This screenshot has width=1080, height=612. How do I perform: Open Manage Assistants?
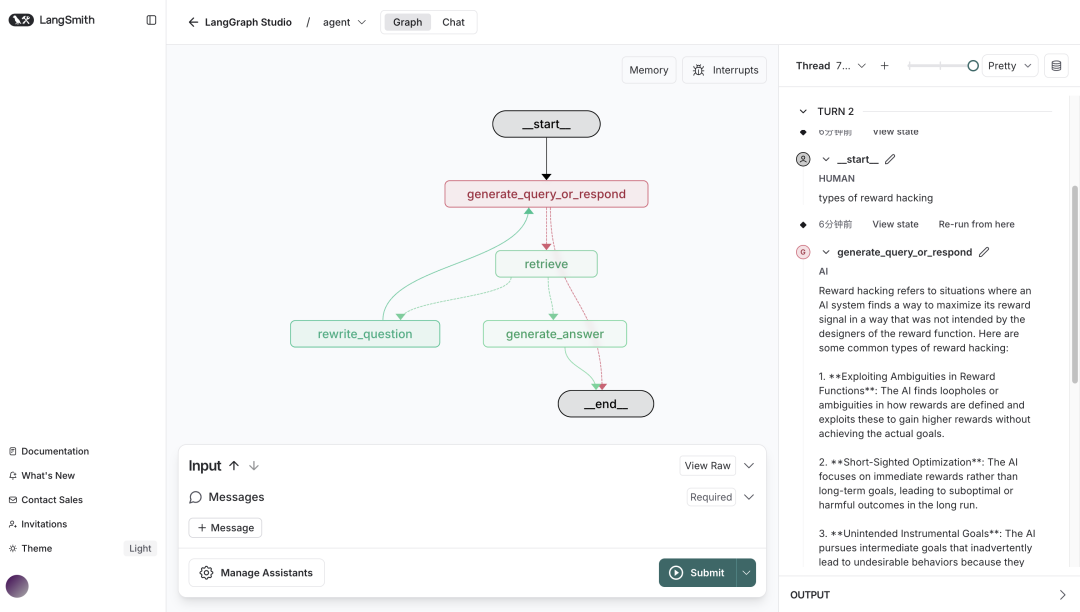click(x=256, y=573)
